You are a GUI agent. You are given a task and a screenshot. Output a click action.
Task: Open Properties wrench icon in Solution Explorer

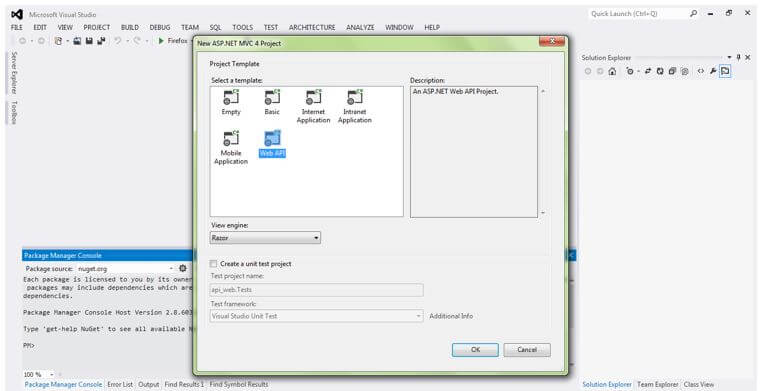713,71
